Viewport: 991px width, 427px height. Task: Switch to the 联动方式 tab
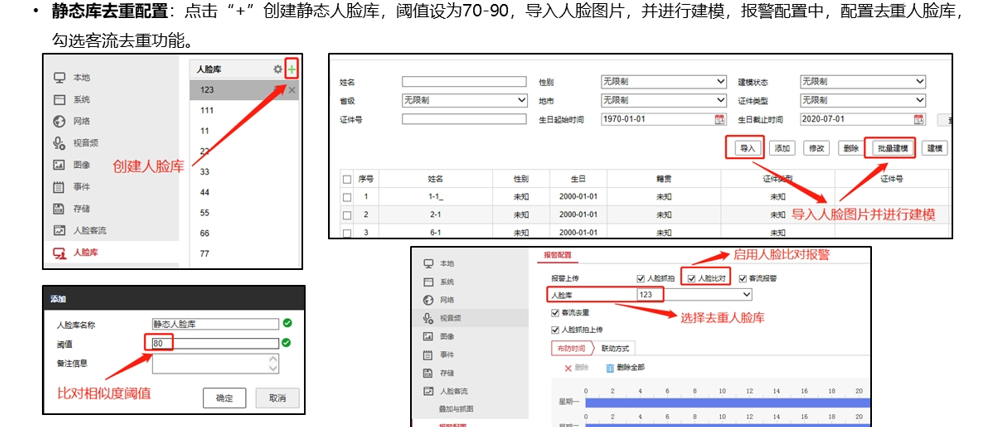[x=614, y=348]
